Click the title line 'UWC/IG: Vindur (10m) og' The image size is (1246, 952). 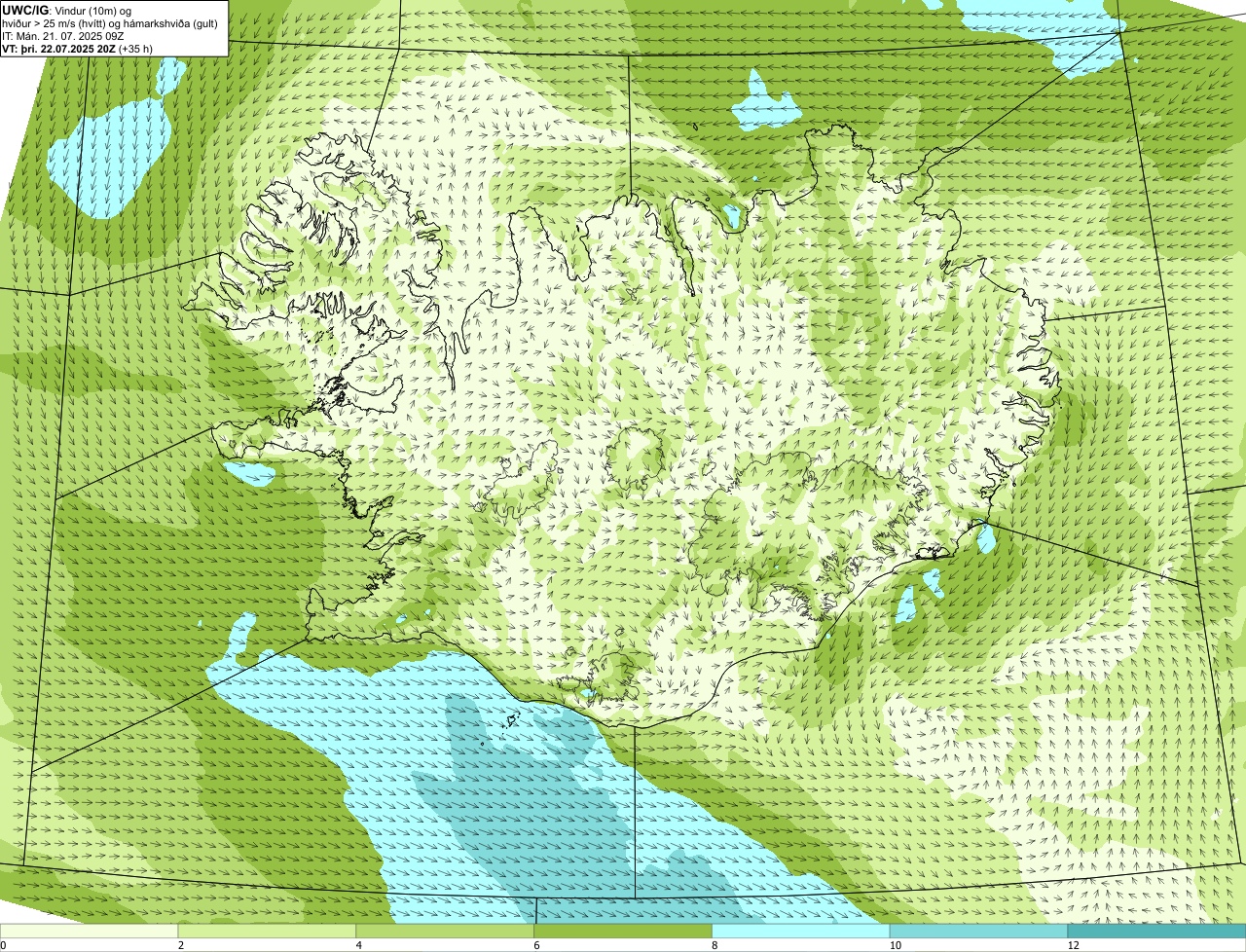point(67,11)
